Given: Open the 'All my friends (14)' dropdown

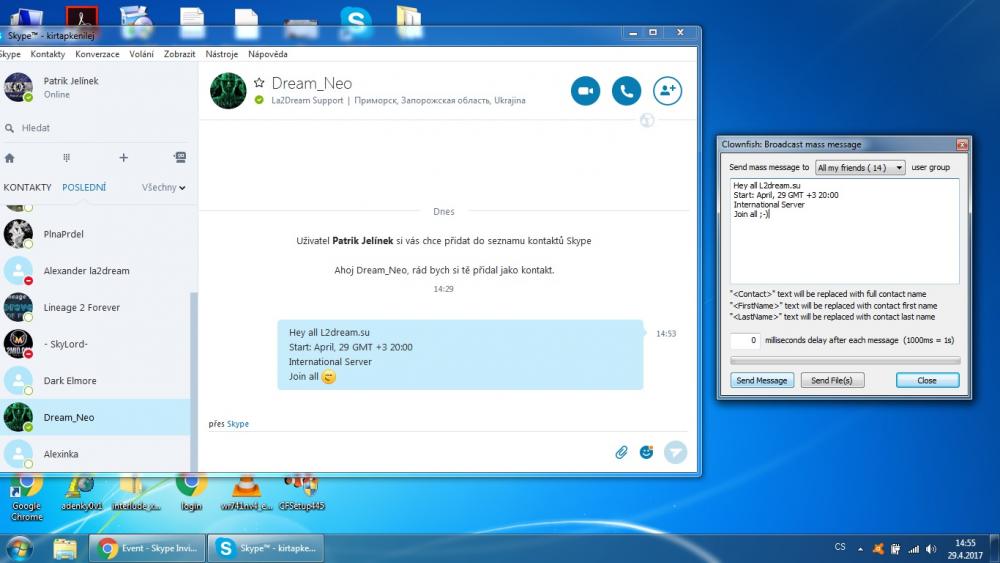Looking at the screenshot, I should click(860, 168).
